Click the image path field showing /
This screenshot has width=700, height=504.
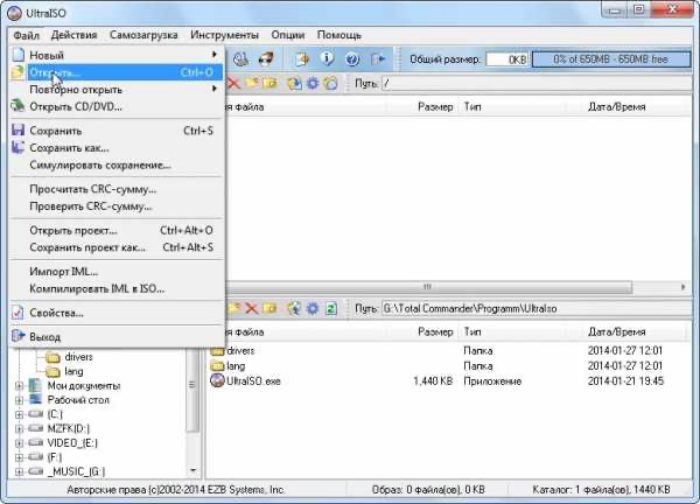536,83
